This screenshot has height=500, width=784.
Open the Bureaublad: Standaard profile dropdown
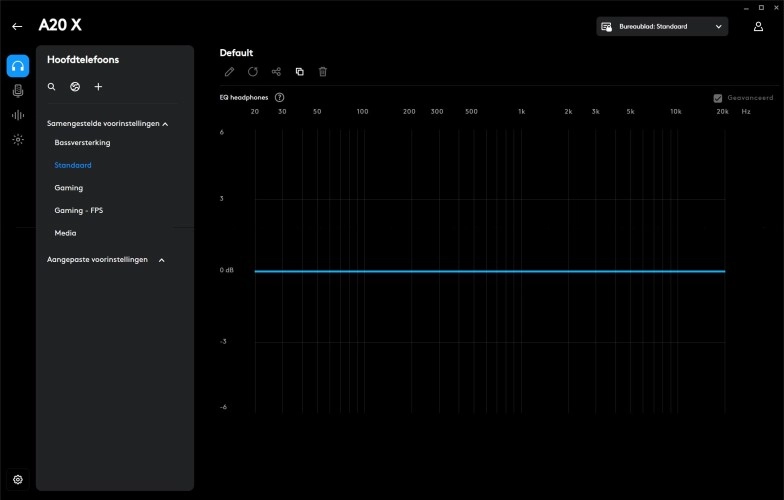(662, 27)
